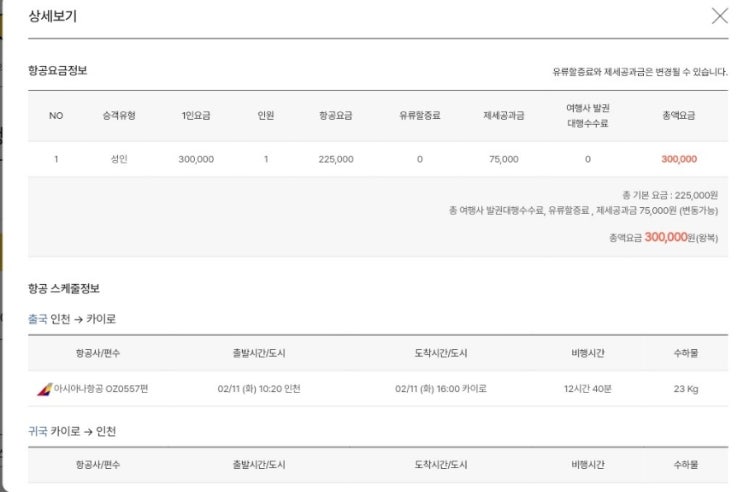Select departure time 02/11 (화) 10:20 인천
Image resolution: width=743 pixels, height=492 pixels.
[258, 388]
